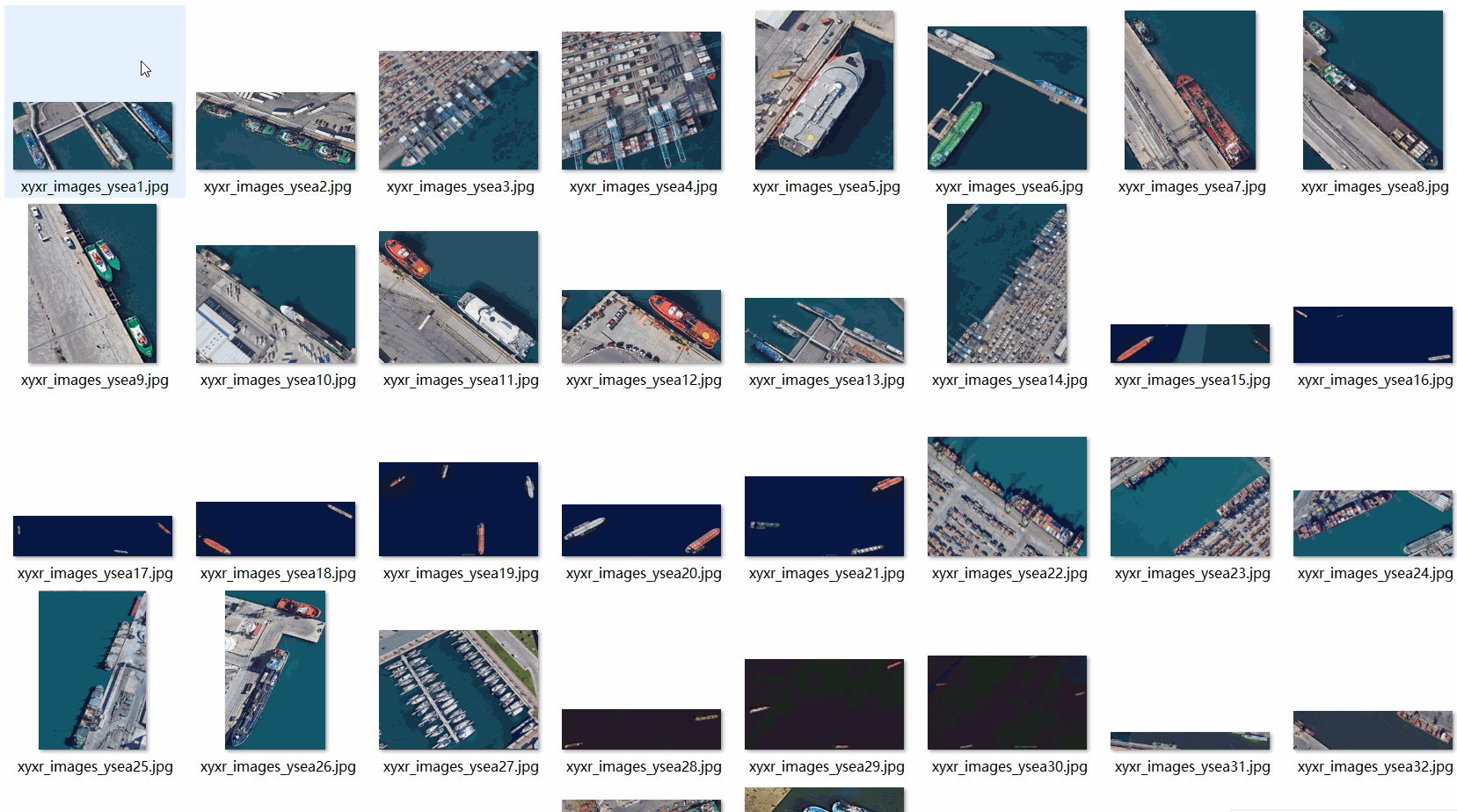Screen dimensions: 1457x812
Task: Open the xyxr_images_ysea9.jpg thumbnail
Action: pyautogui.click(x=92, y=284)
